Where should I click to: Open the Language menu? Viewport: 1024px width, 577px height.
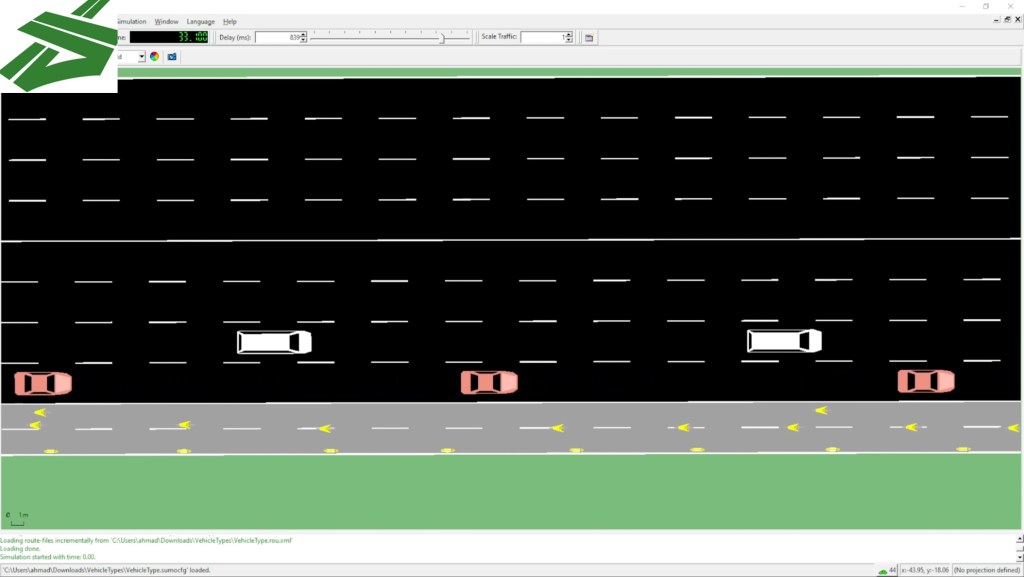(x=200, y=21)
